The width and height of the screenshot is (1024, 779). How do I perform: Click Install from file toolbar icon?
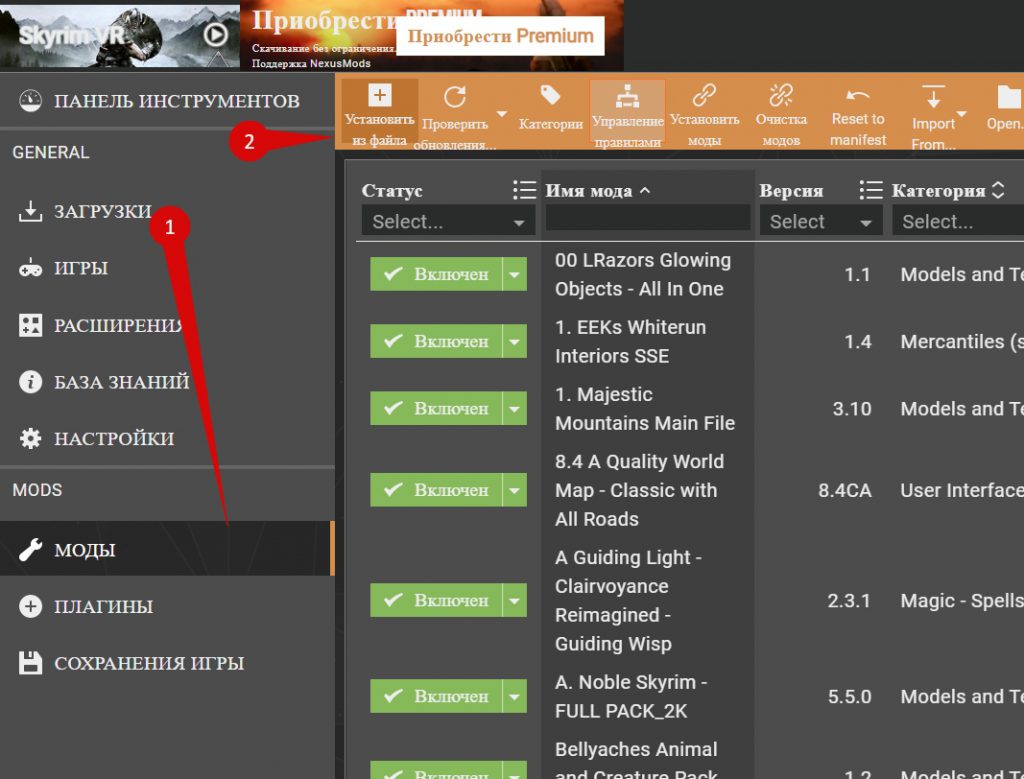pos(379,97)
